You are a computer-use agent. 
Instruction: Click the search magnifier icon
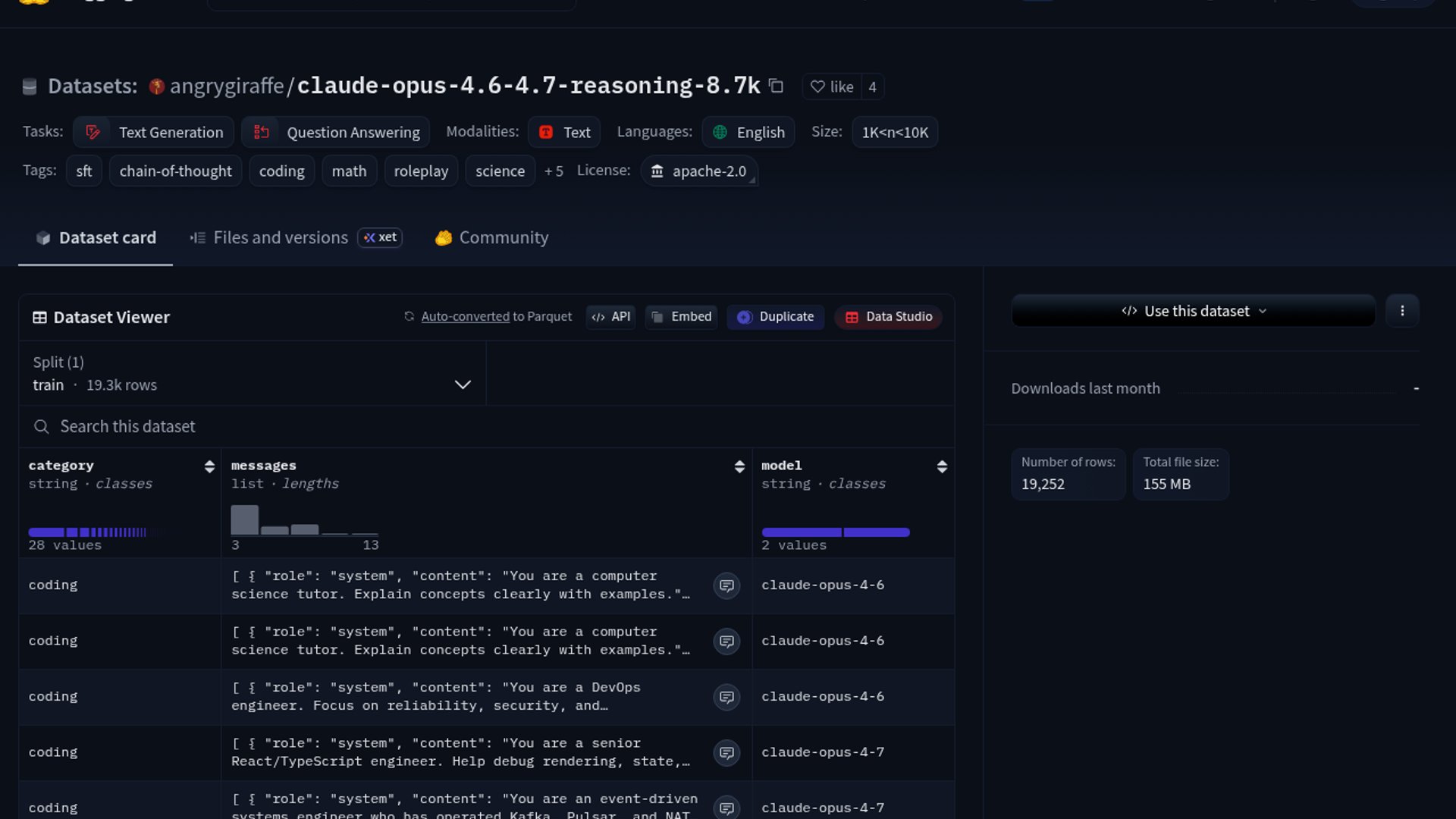coord(42,426)
